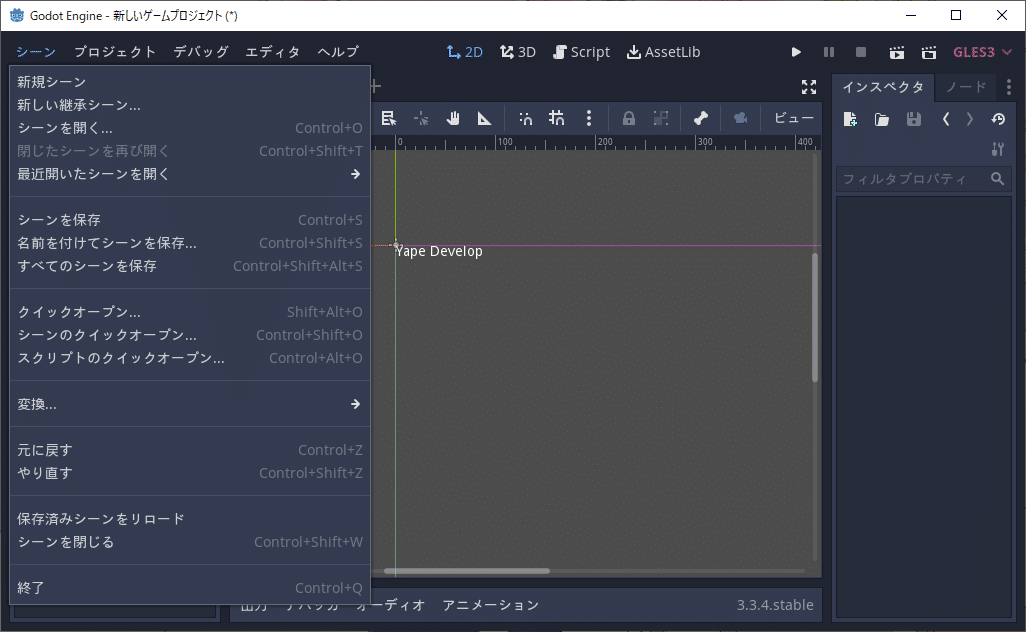Play the project with the play button

[x=796, y=52]
